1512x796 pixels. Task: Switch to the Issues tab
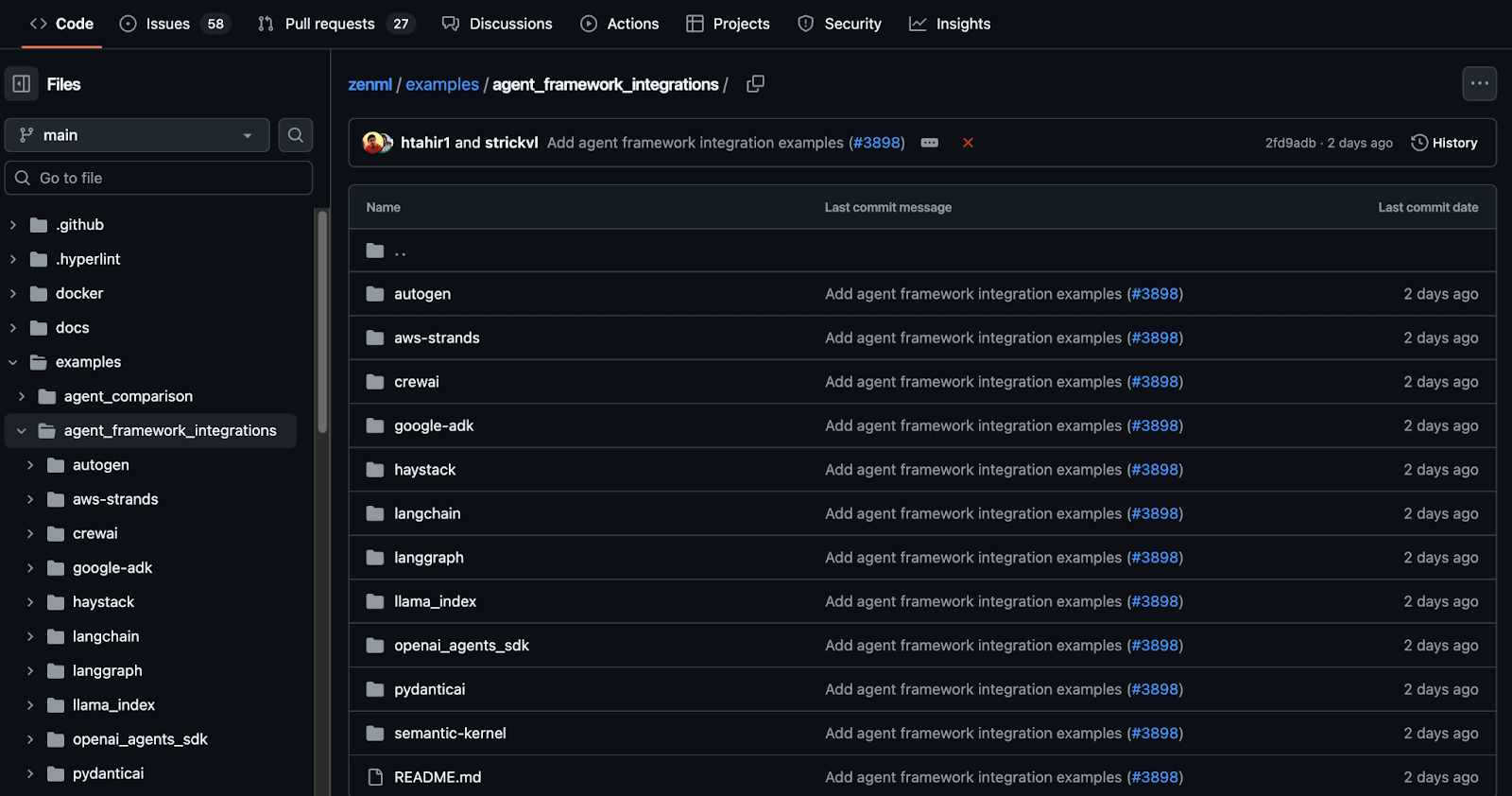click(x=168, y=24)
